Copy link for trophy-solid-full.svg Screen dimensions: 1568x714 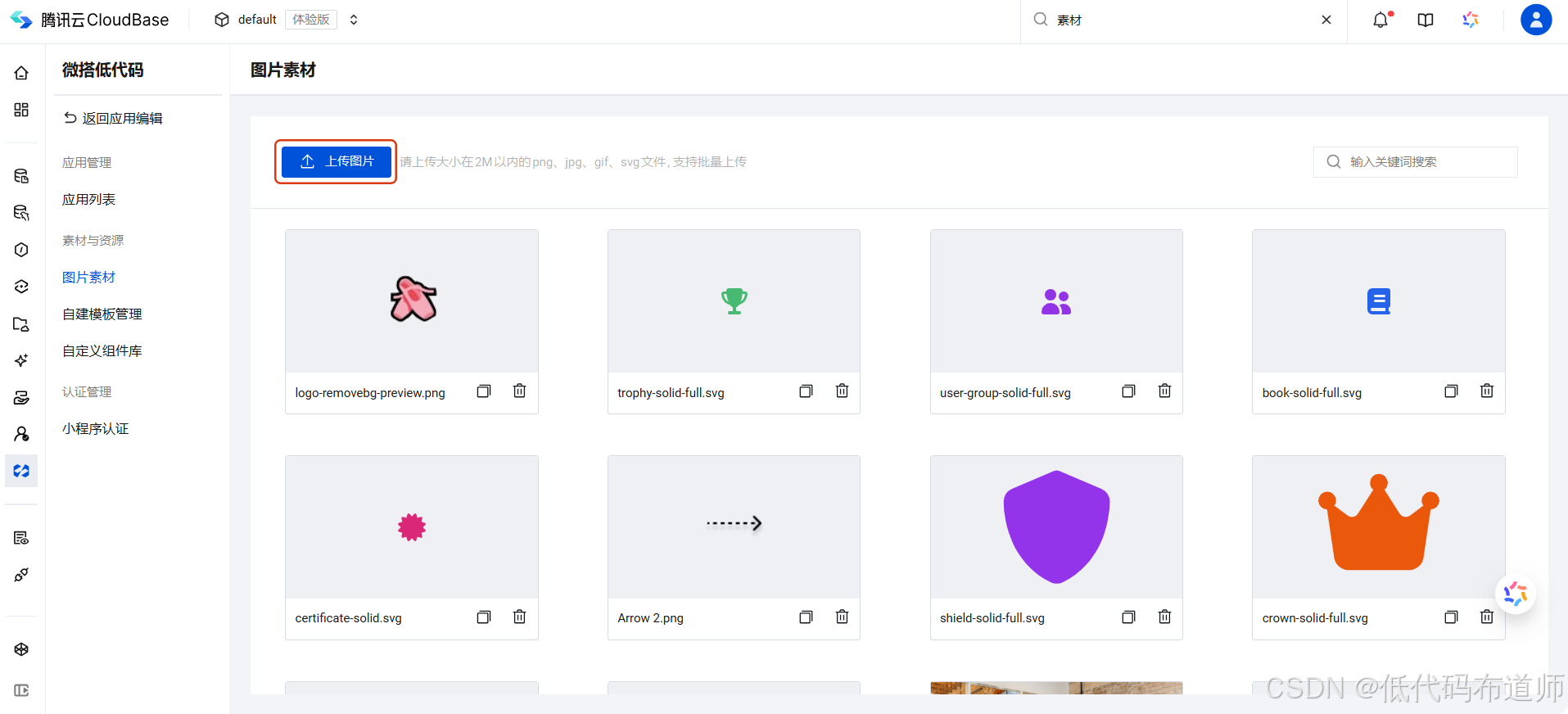click(x=807, y=391)
